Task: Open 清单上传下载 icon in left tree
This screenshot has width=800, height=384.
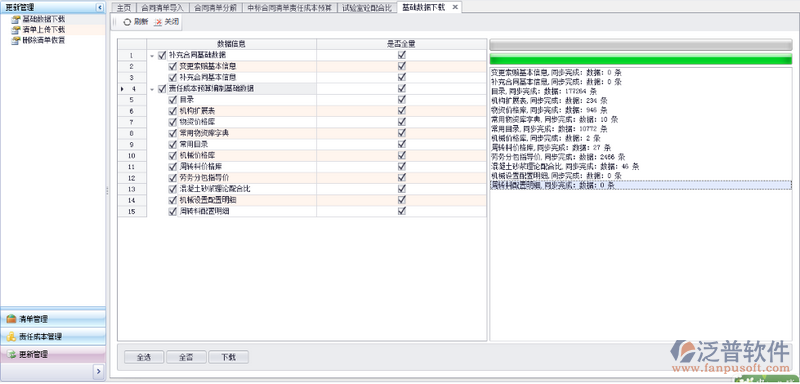Action: pos(15,30)
